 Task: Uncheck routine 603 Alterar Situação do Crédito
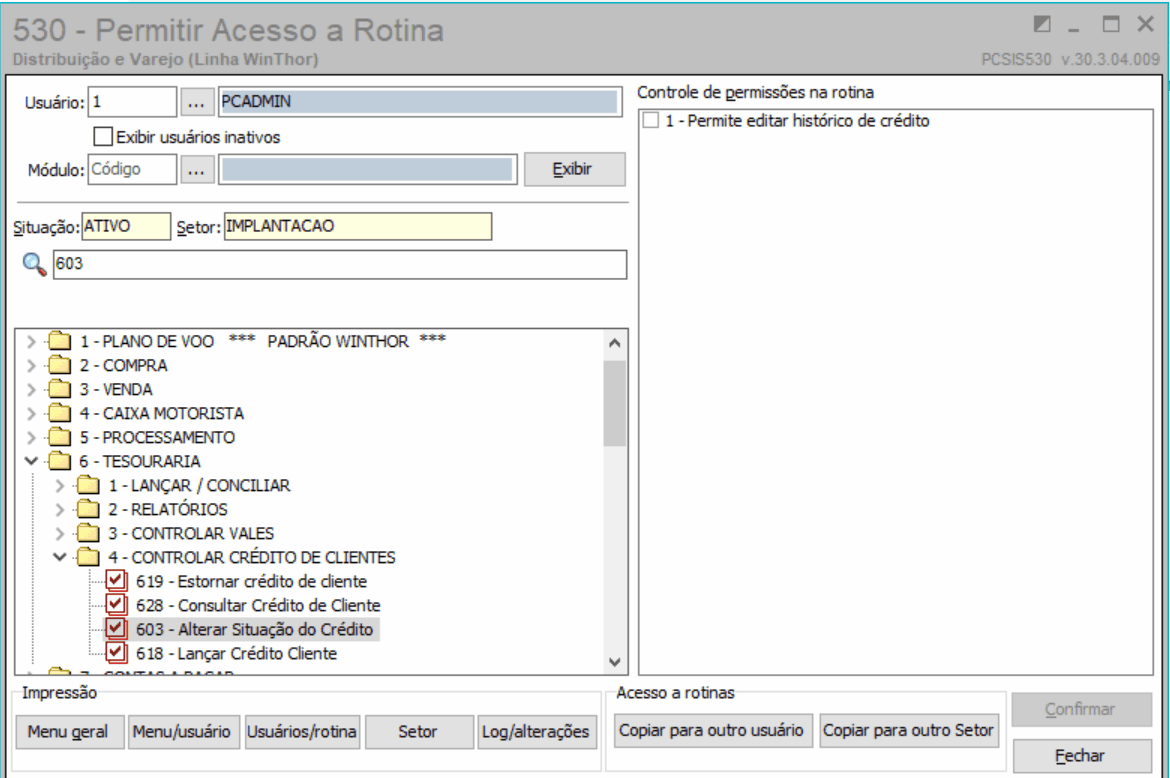pyautogui.click(x=116, y=629)
